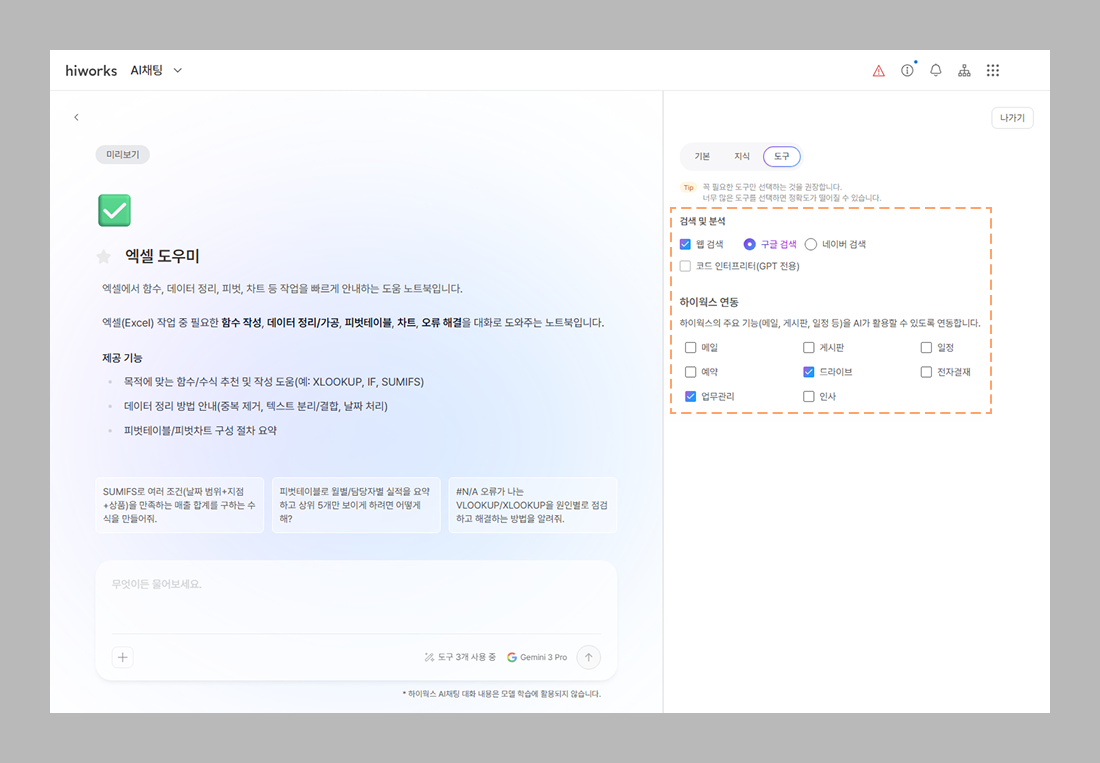Image resolution: width=1100 pixels, height=763 pixels.
Task: Open the apps grid menu icon
Action: pos(993,71)
